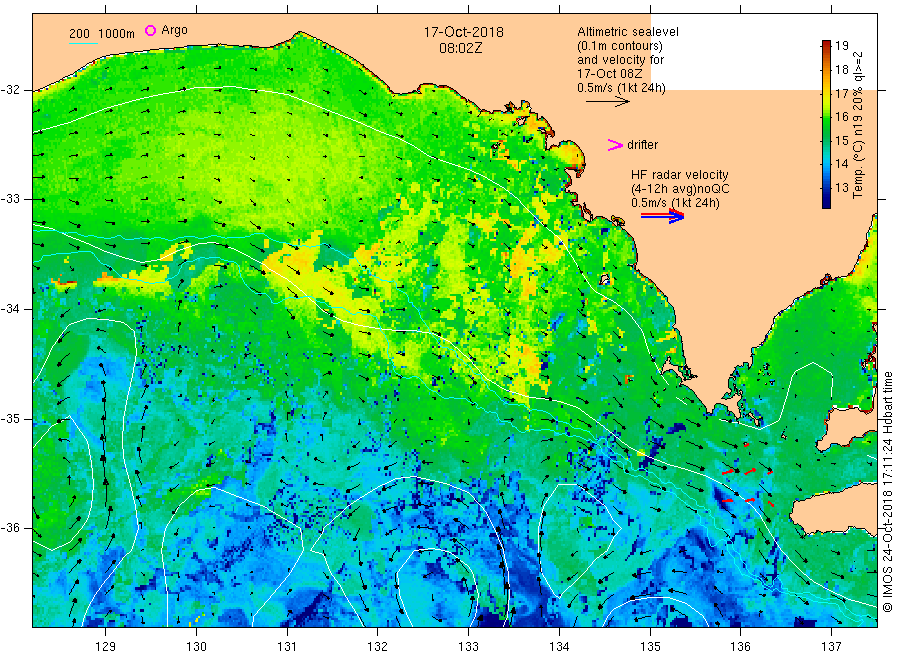This screenshot has height=660, width=900.
Task: Click the 'Altimetric sealevel' legend text
Action: [x=627, y=32]
